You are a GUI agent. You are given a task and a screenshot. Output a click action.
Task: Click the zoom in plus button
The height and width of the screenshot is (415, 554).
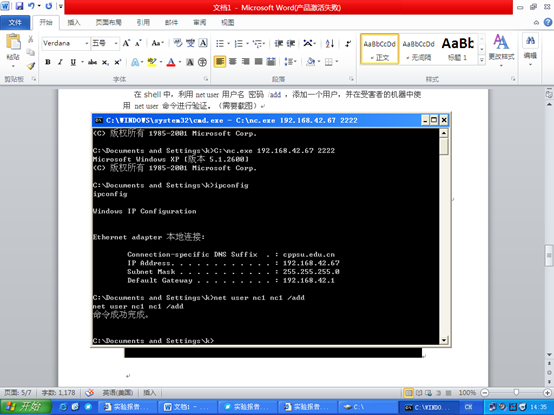click(548, 392)
